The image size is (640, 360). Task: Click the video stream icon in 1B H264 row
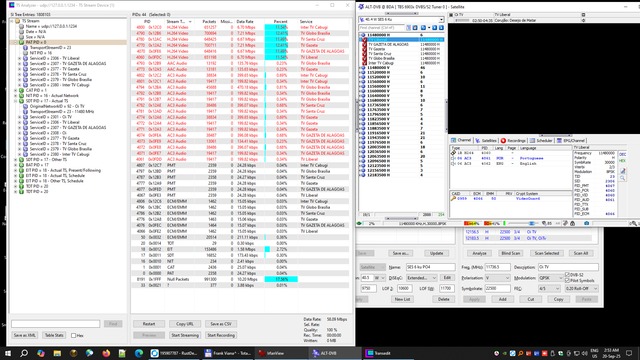pyautogui.click(x=453, y=153)
